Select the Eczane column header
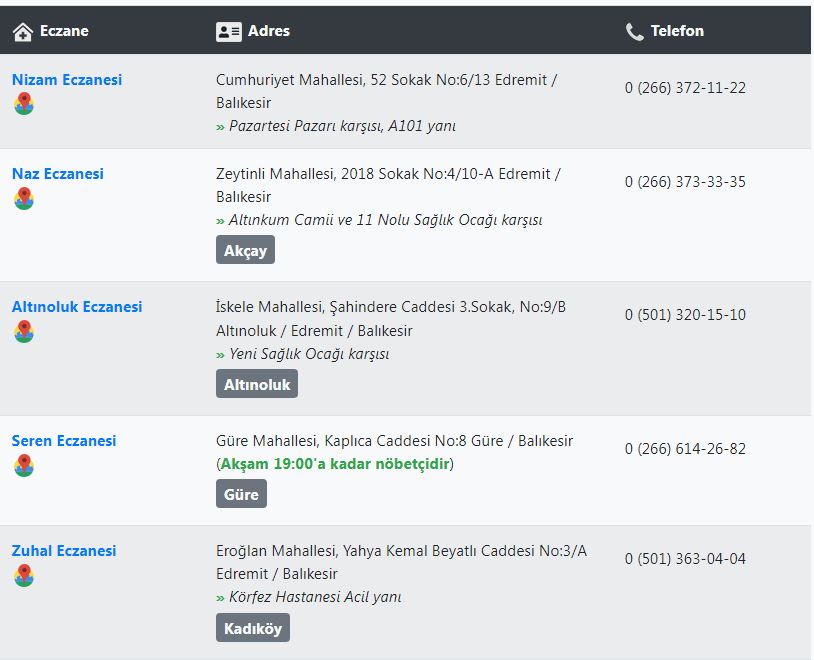814x660 pixels. (x=64, y=31)
